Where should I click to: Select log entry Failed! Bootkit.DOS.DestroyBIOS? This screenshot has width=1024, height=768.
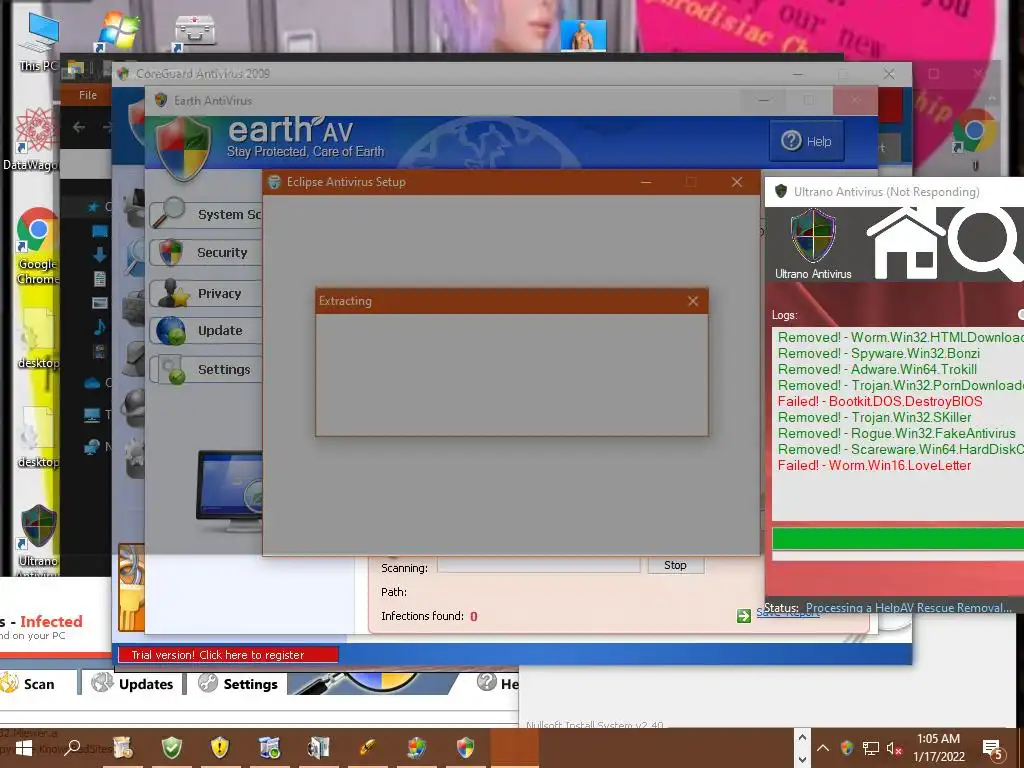880,401
